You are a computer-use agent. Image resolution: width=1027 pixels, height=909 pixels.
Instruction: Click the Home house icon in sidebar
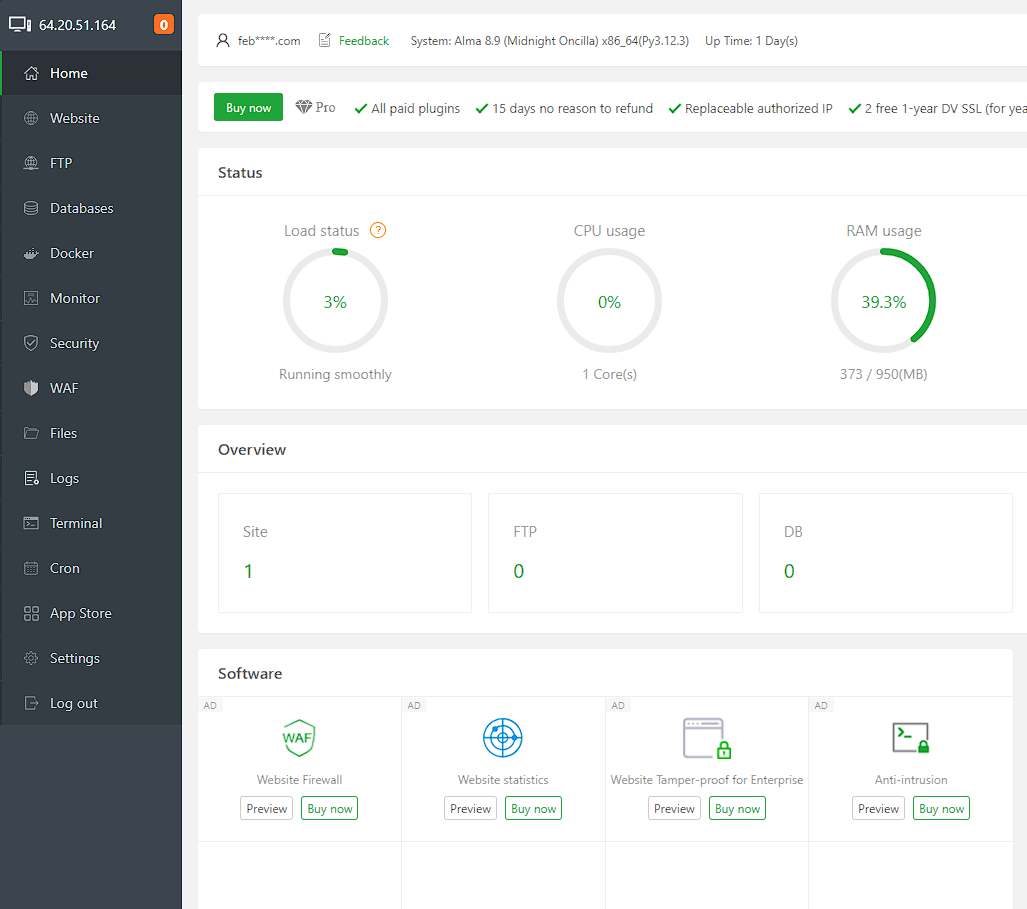coord(31,73)
